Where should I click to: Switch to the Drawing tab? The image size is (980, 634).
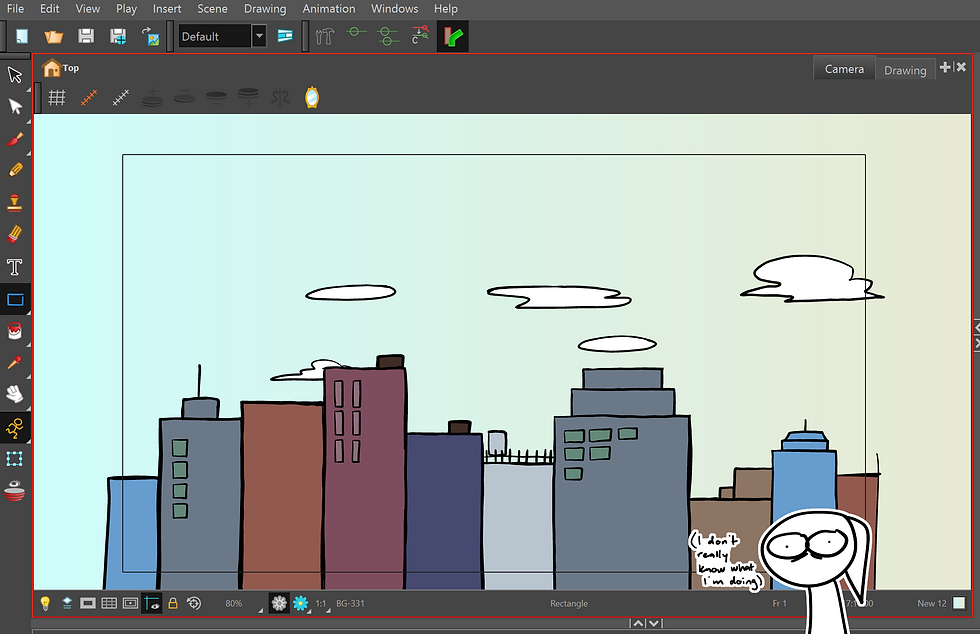[x=905, y=70]
